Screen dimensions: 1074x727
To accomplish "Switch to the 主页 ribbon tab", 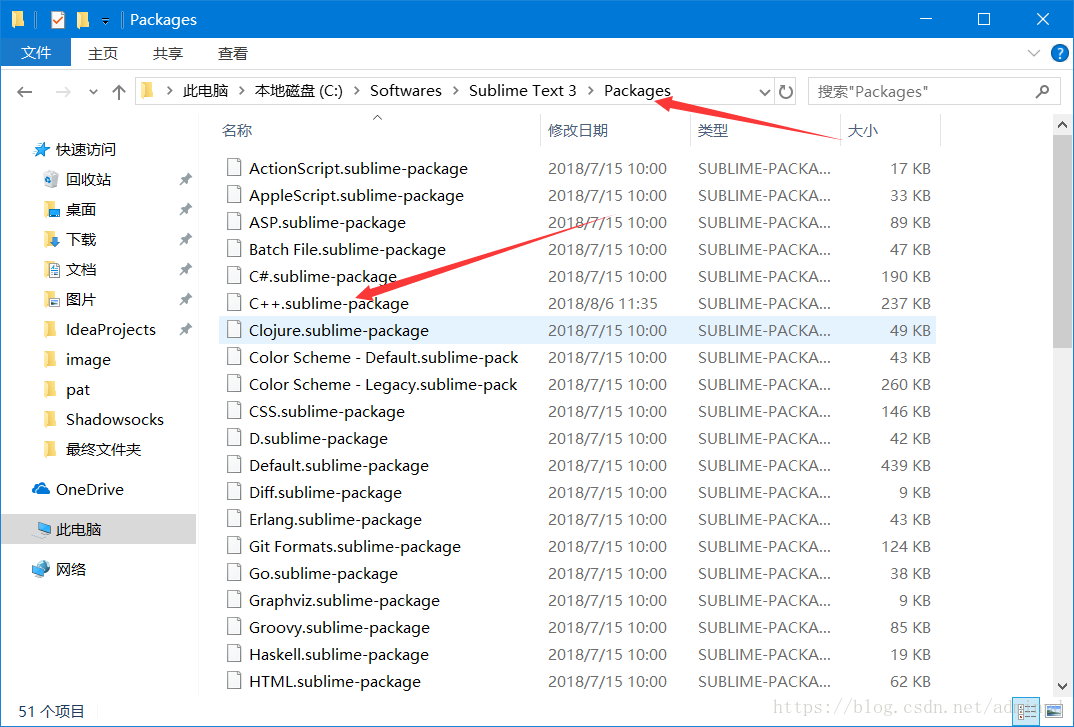I will click(103, 53).
